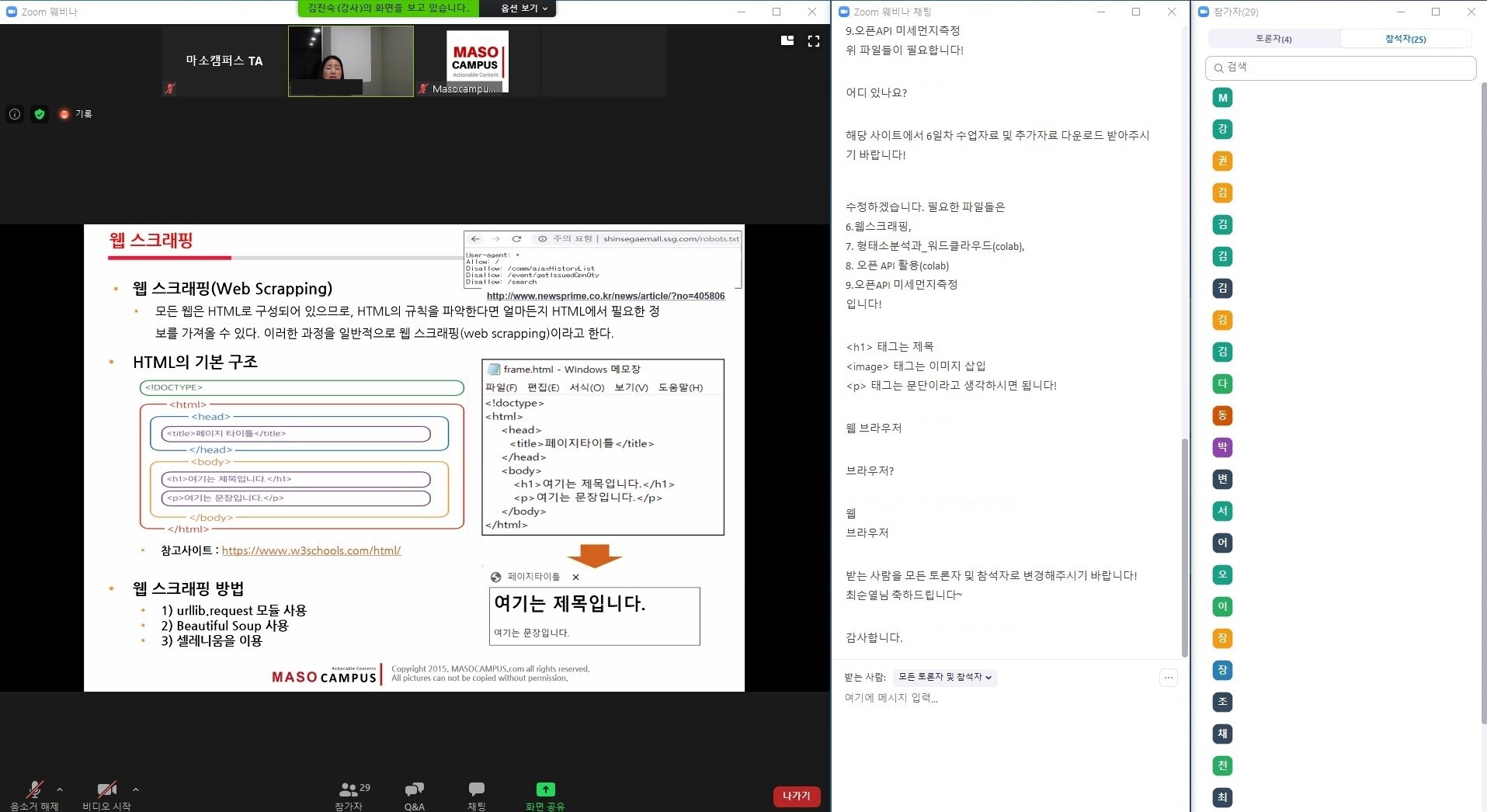Open the 옵션 보기 view options dropdown

[x=524, y=9]
